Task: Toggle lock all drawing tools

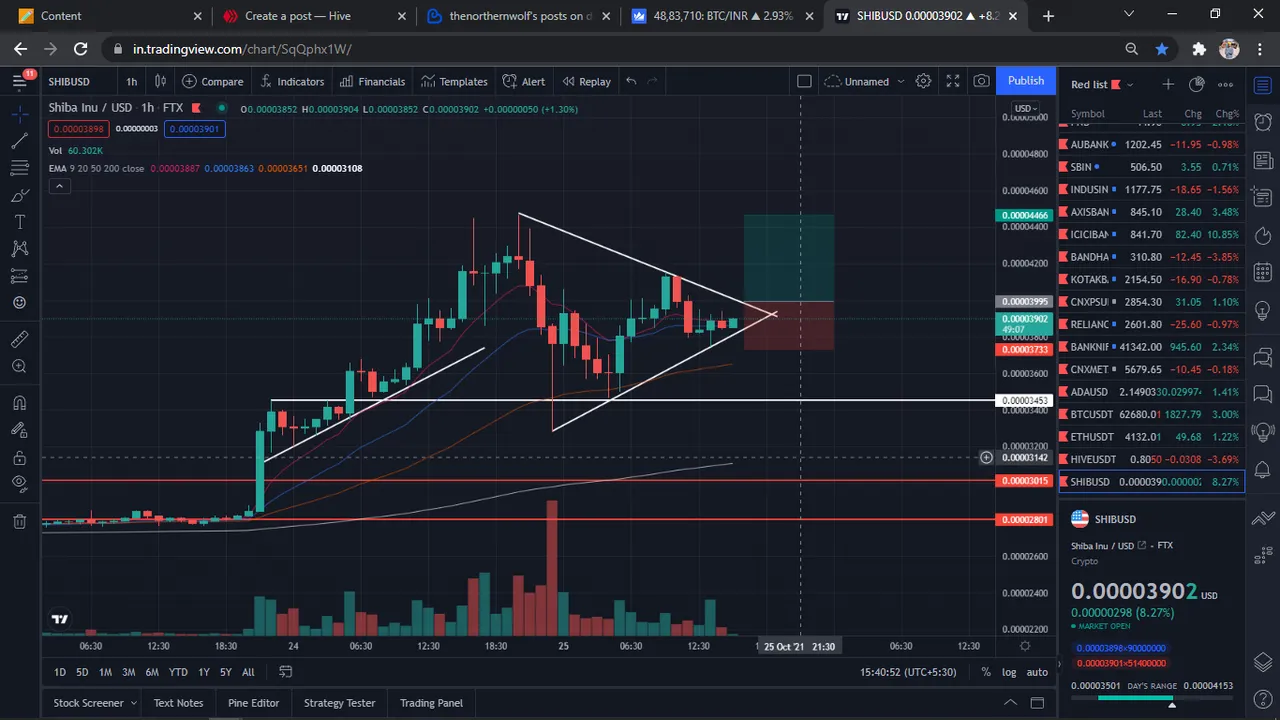Action: pos(20,457)
